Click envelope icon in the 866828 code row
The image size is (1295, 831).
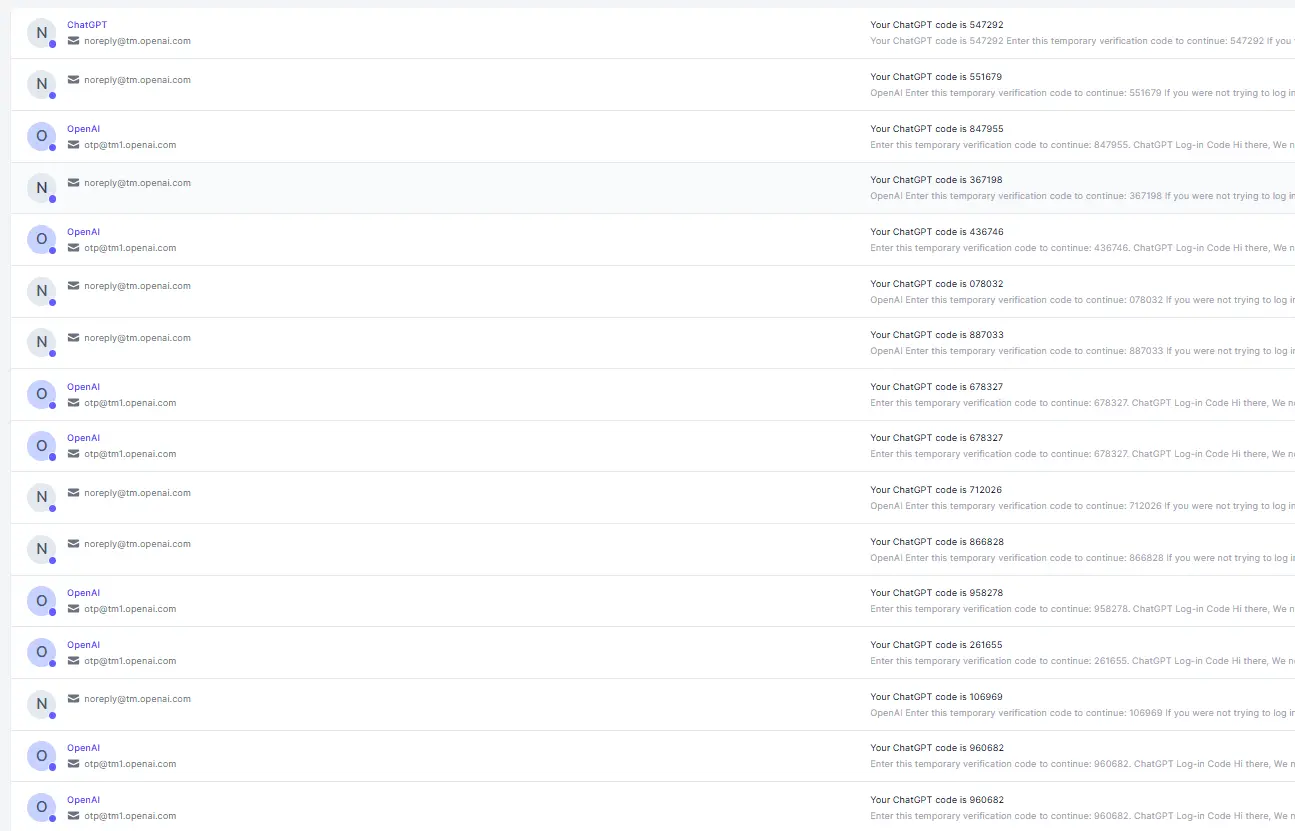pyautogui.click(x=73, y=544)
